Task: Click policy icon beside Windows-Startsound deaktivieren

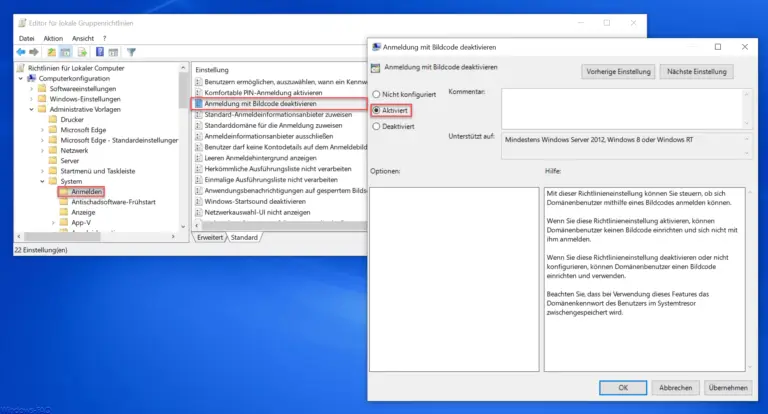Action: coord(198,201)
